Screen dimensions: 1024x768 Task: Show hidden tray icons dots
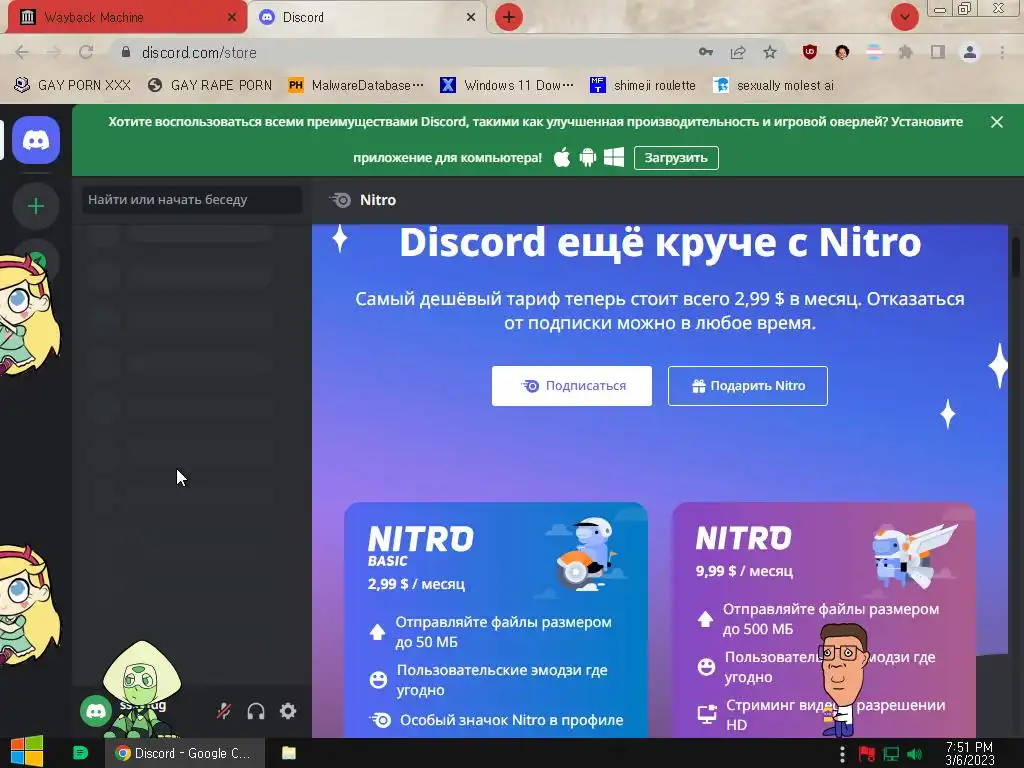tap(842, 754)
